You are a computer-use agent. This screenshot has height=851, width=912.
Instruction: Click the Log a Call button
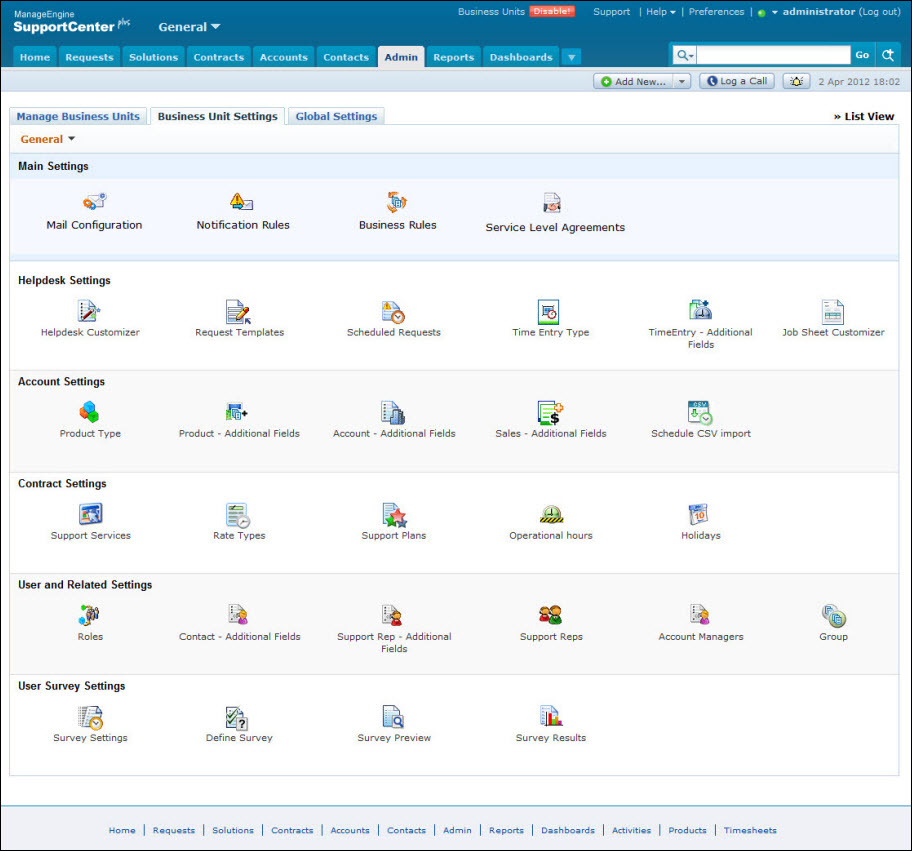(x=737, y=81)
